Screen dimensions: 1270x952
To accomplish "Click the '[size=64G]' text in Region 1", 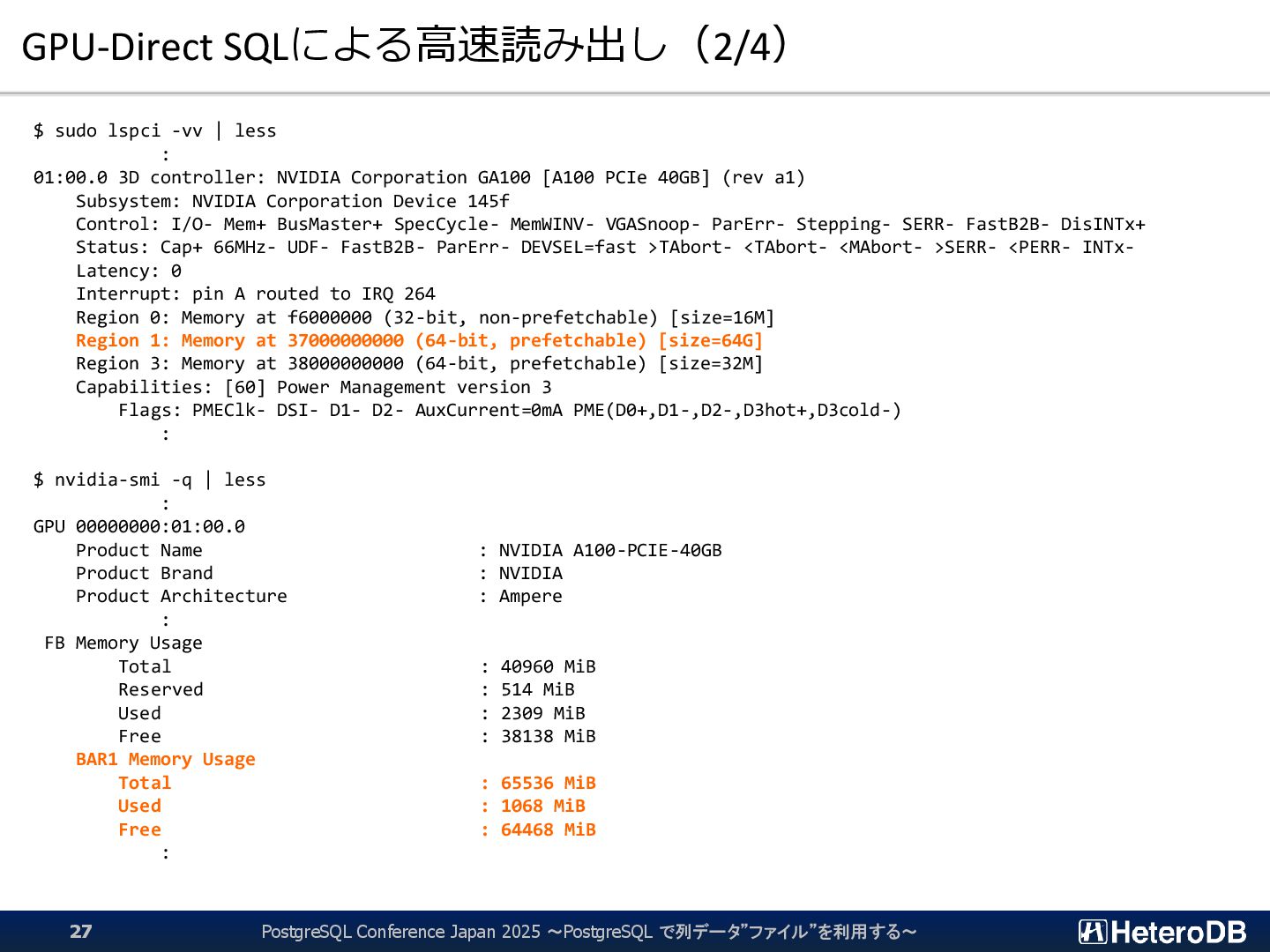I will (x=711, y=340).
